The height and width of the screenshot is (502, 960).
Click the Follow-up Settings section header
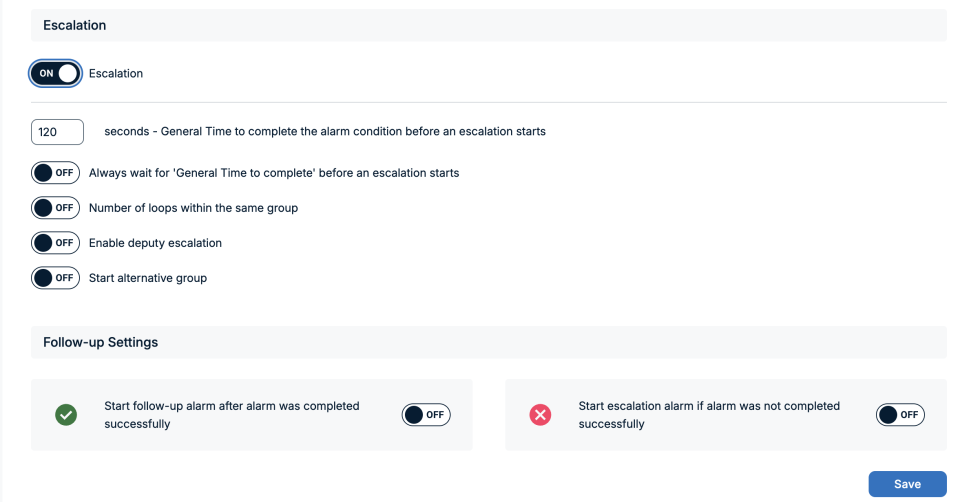pos(100,342)
